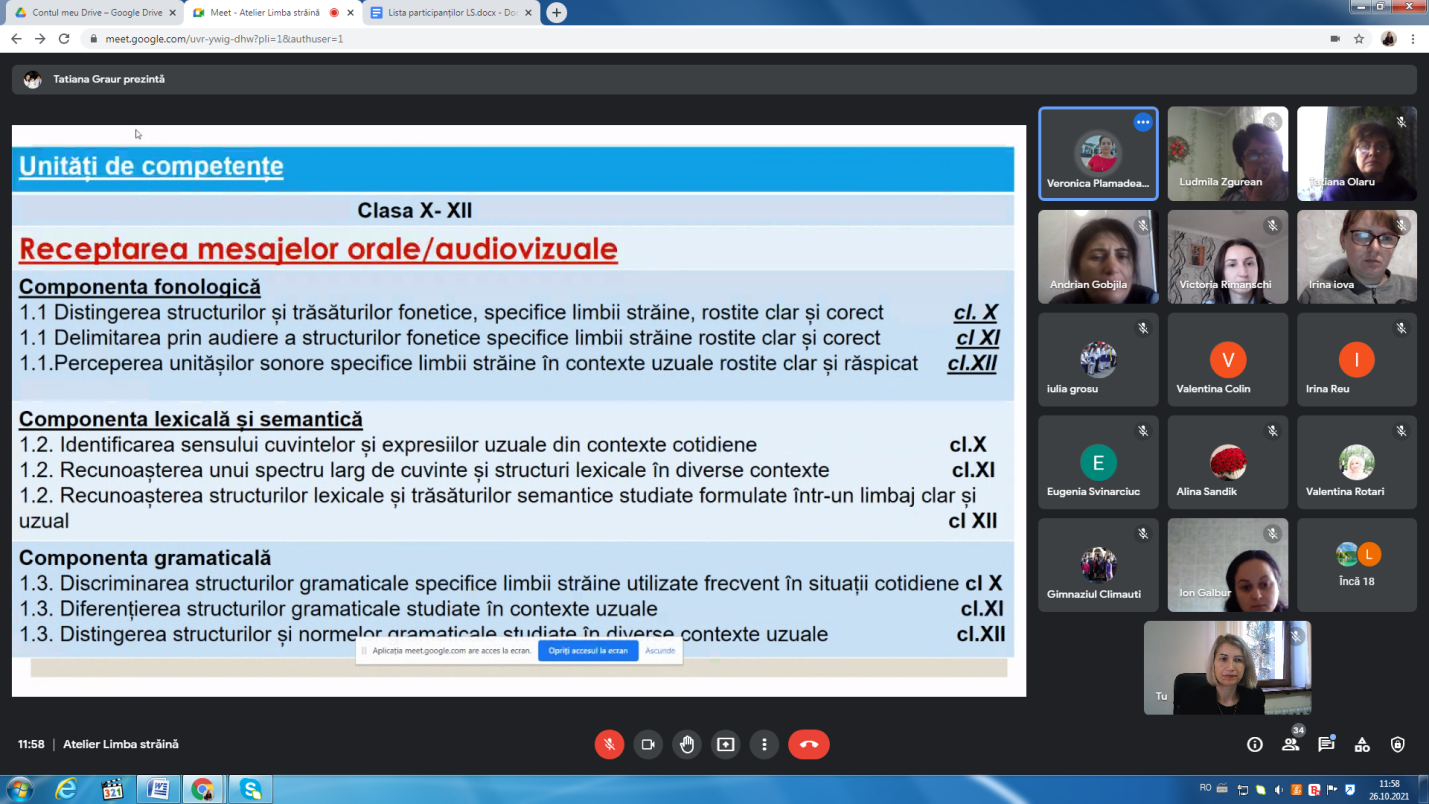
Task: Click 'Opriți accesul la ecran' button
Action: [x=588, y=650]
